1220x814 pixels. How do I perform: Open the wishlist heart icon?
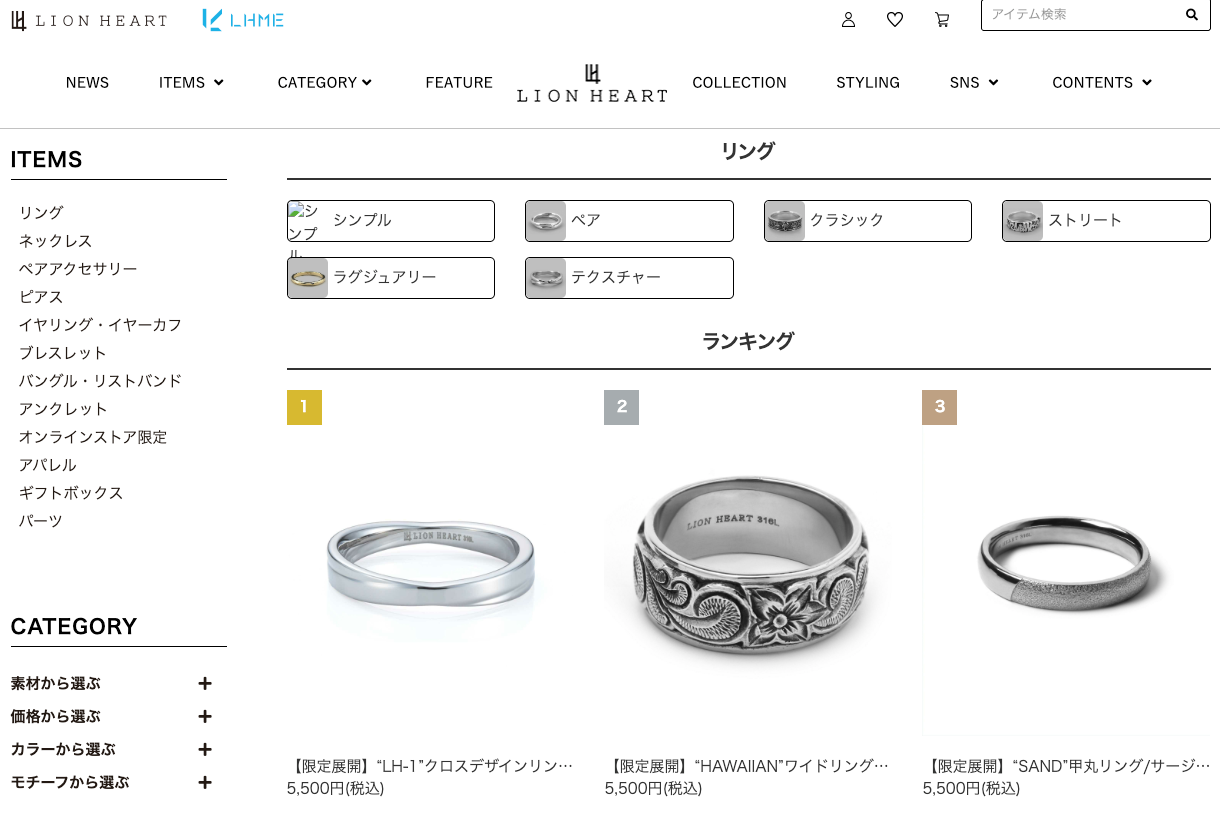(895, 20)
